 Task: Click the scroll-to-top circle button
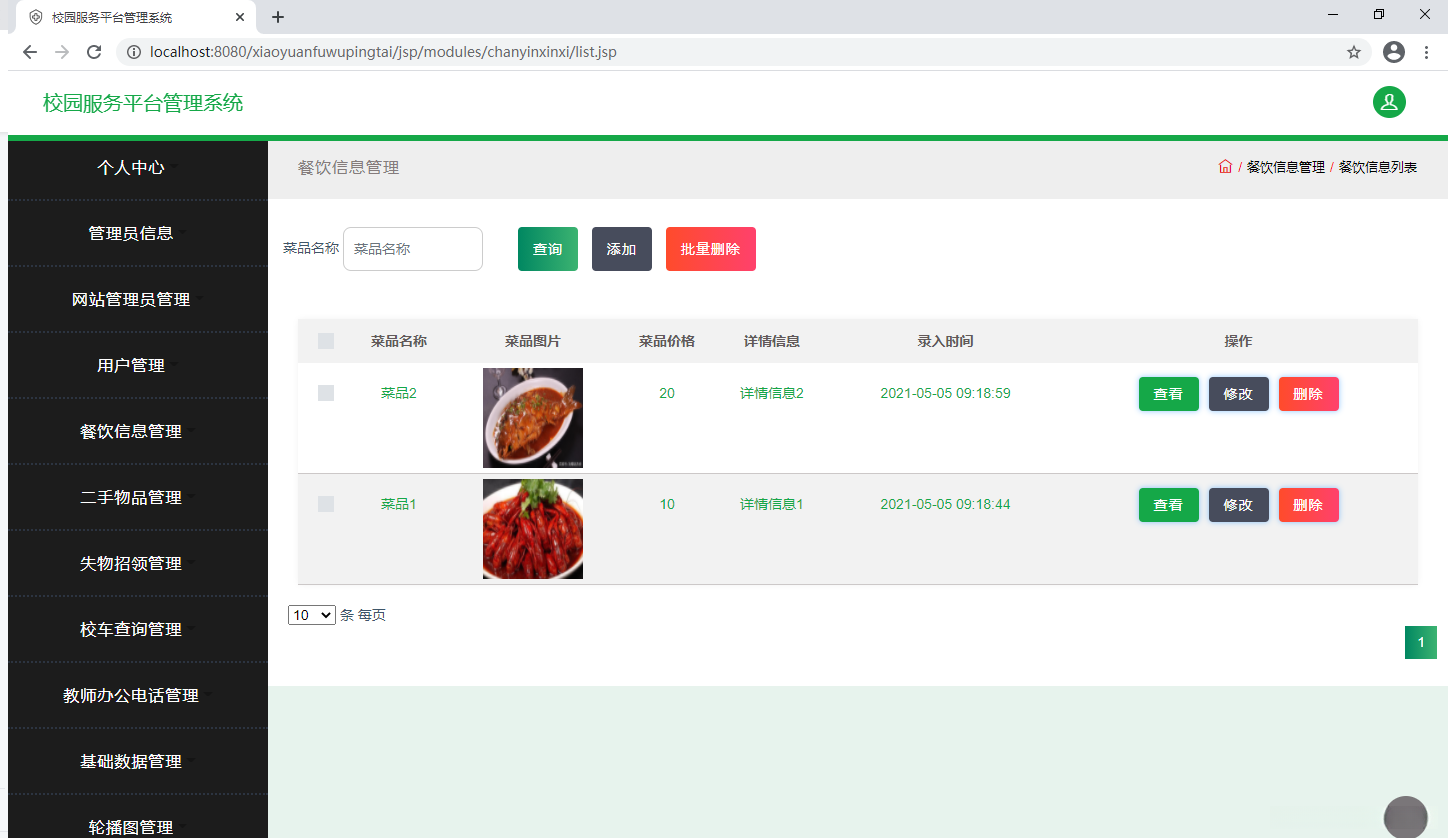click(1405, 816)
